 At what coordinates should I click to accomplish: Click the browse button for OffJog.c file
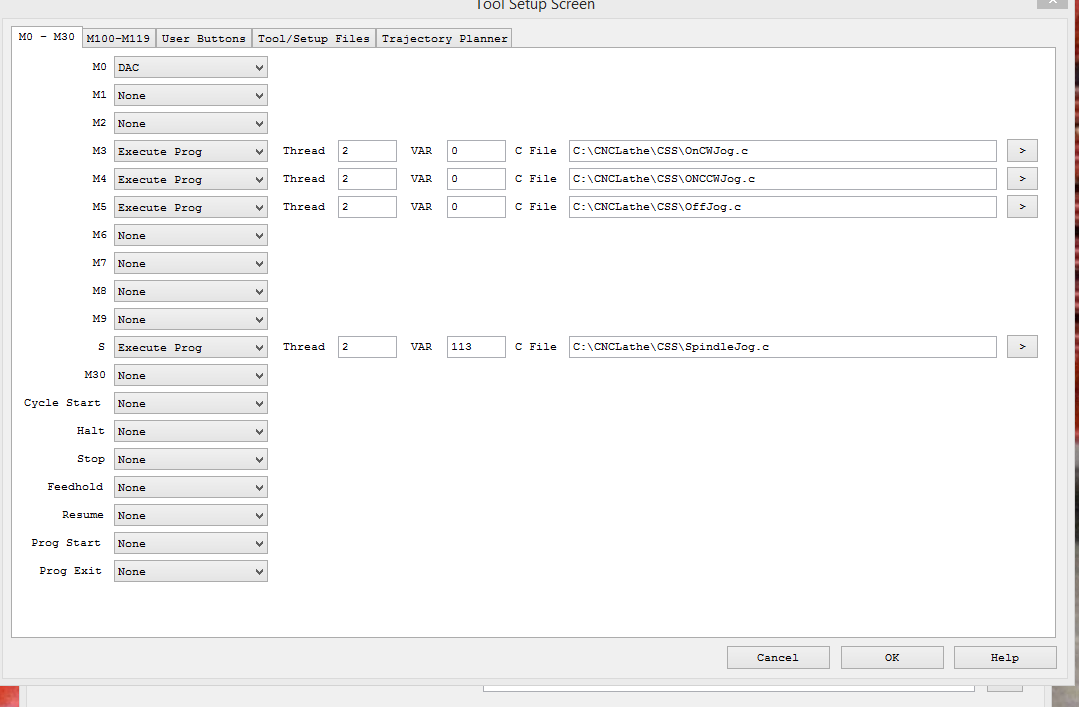(x=1021, y=207)
